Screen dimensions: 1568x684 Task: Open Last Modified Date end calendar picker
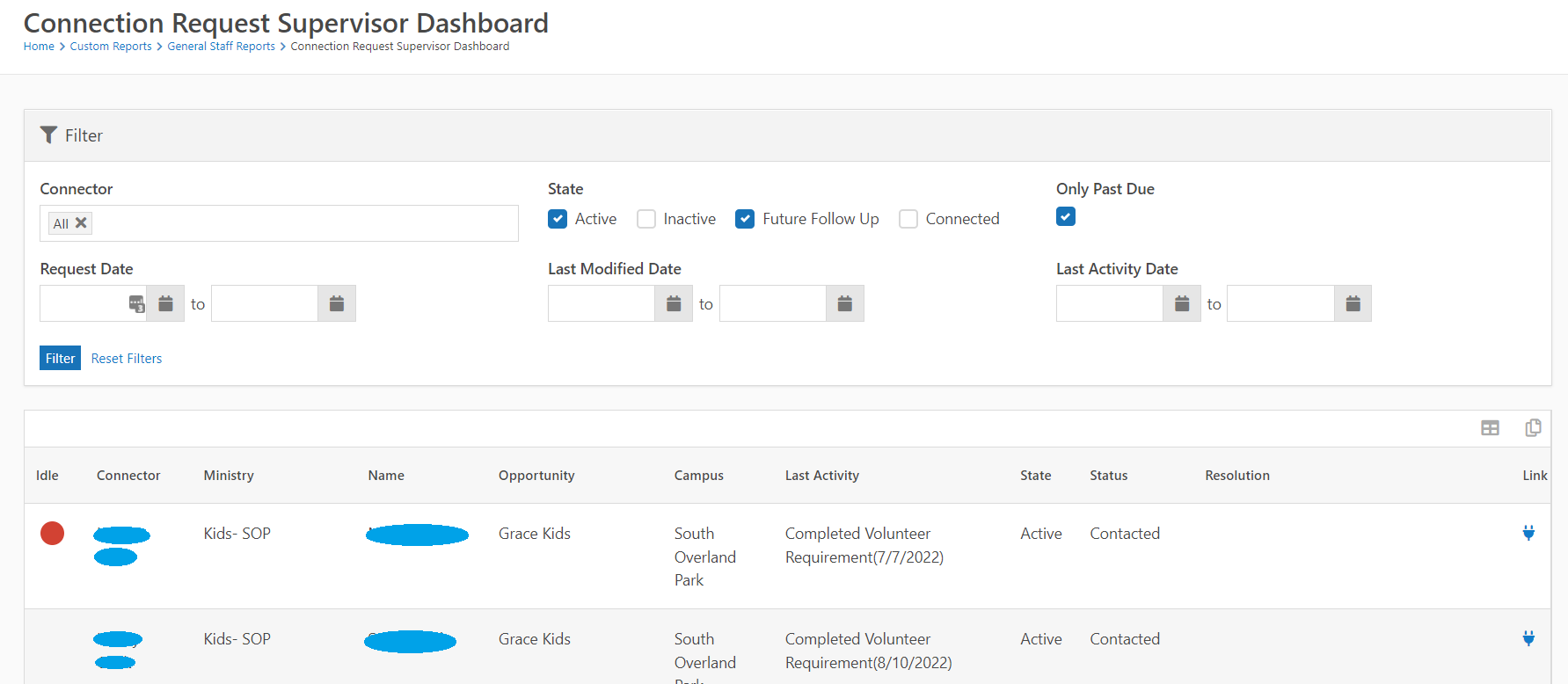(x=845, y=303)
